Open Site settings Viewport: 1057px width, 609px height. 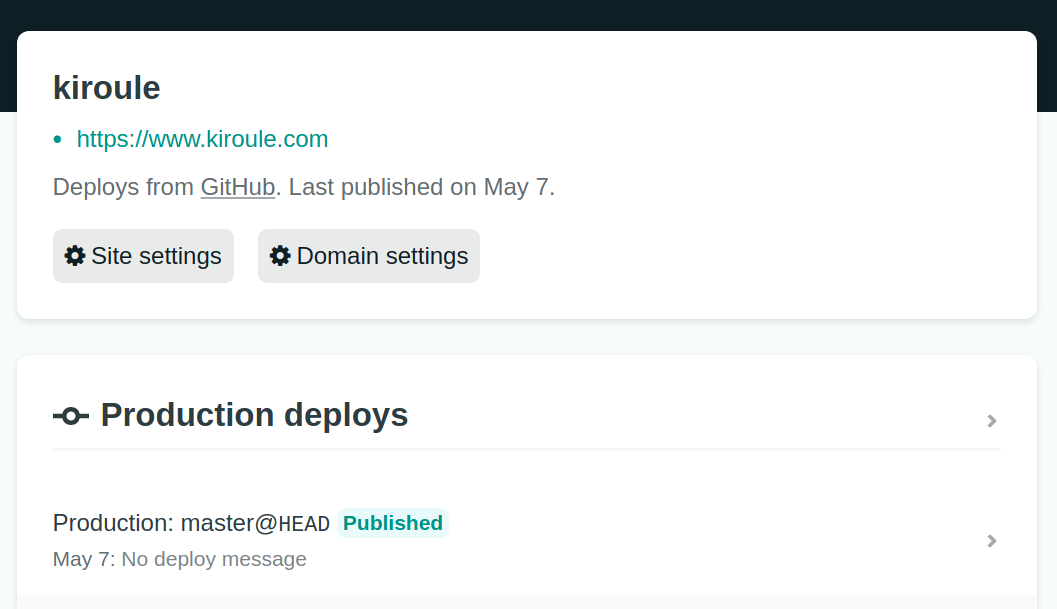(x=144, y=256)
